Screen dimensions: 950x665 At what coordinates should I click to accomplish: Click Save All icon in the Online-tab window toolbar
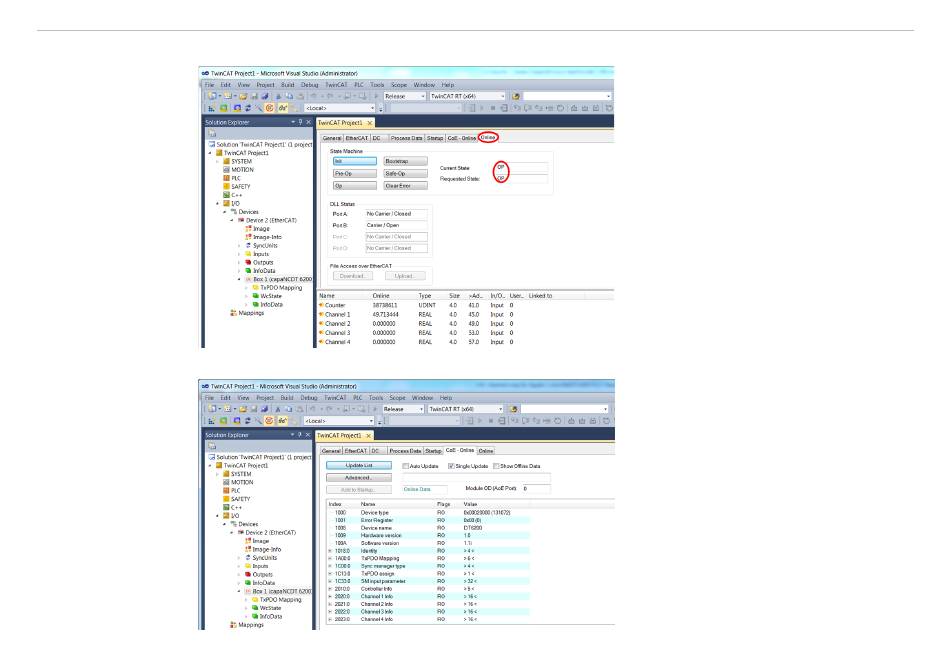[265, 96]
